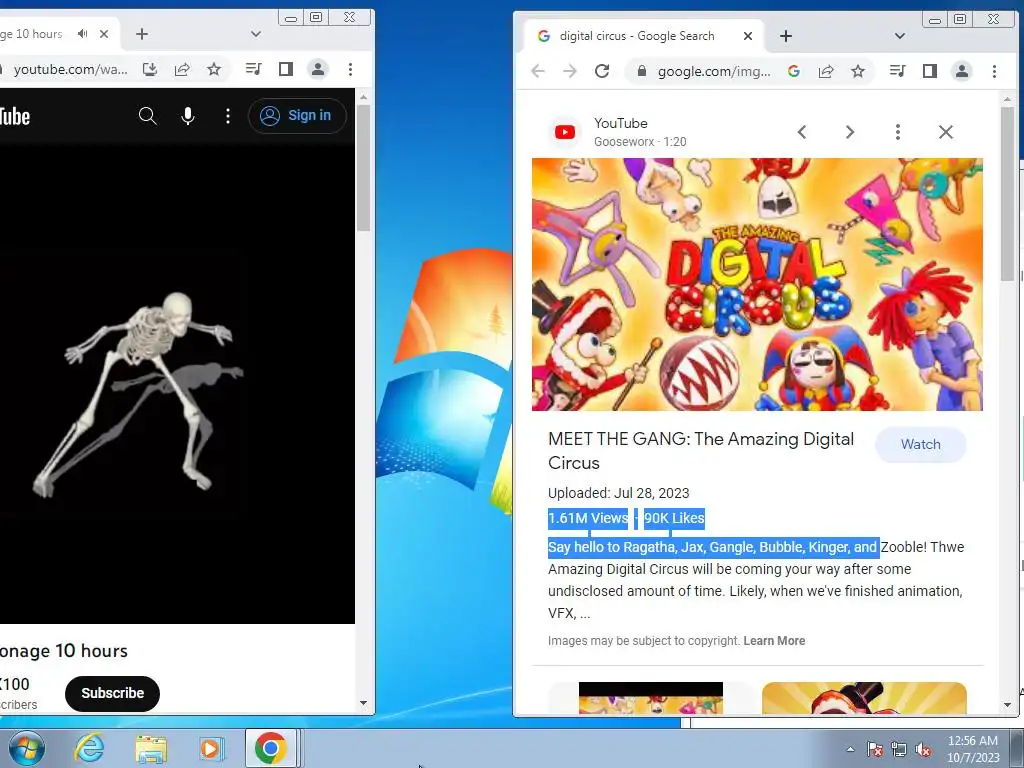This screenshot has width=1024, height=768.
Task: Open media controls in YouTube window
Action: 253,69
